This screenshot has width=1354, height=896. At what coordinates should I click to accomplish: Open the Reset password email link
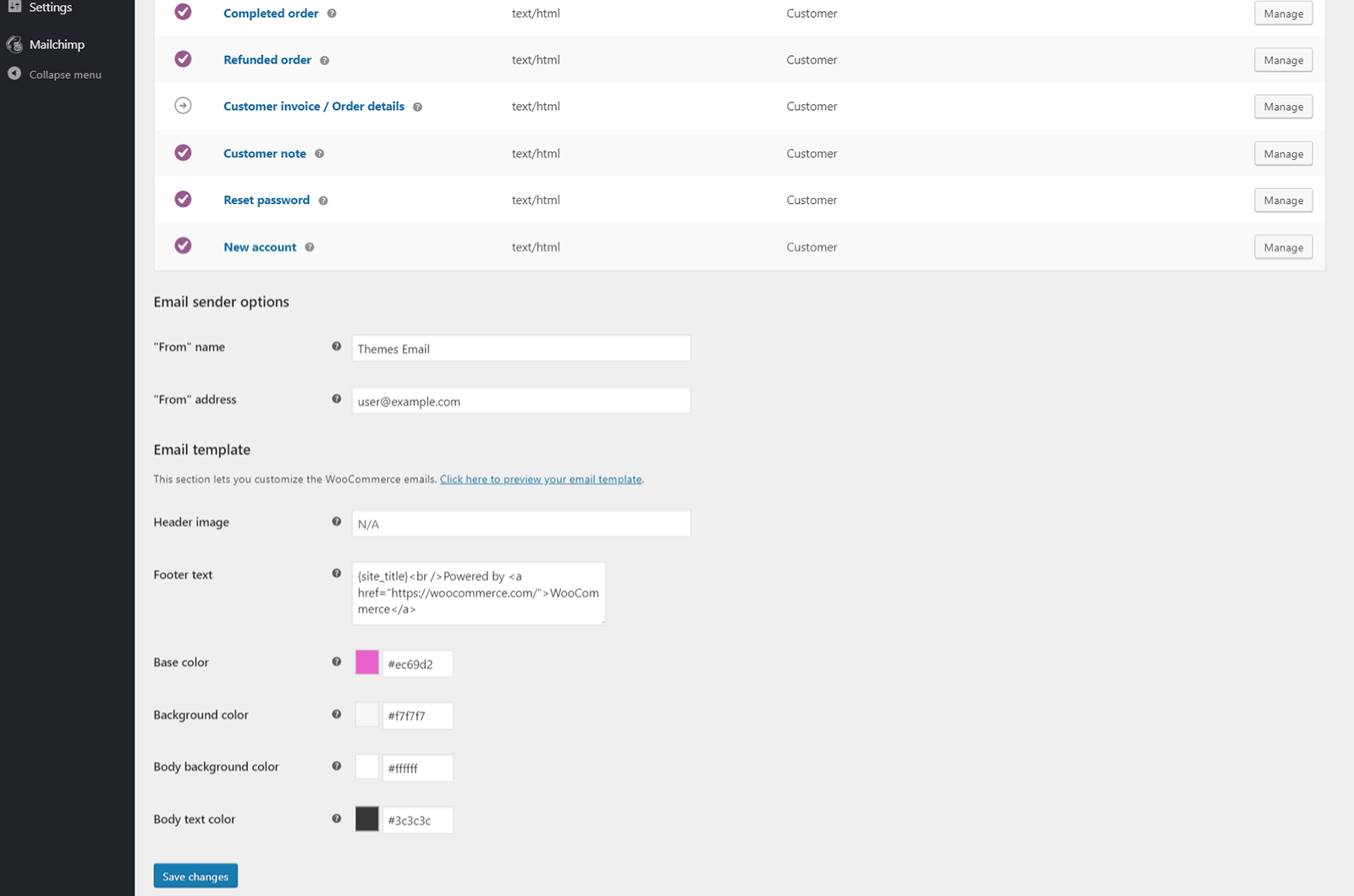(267, 201)
